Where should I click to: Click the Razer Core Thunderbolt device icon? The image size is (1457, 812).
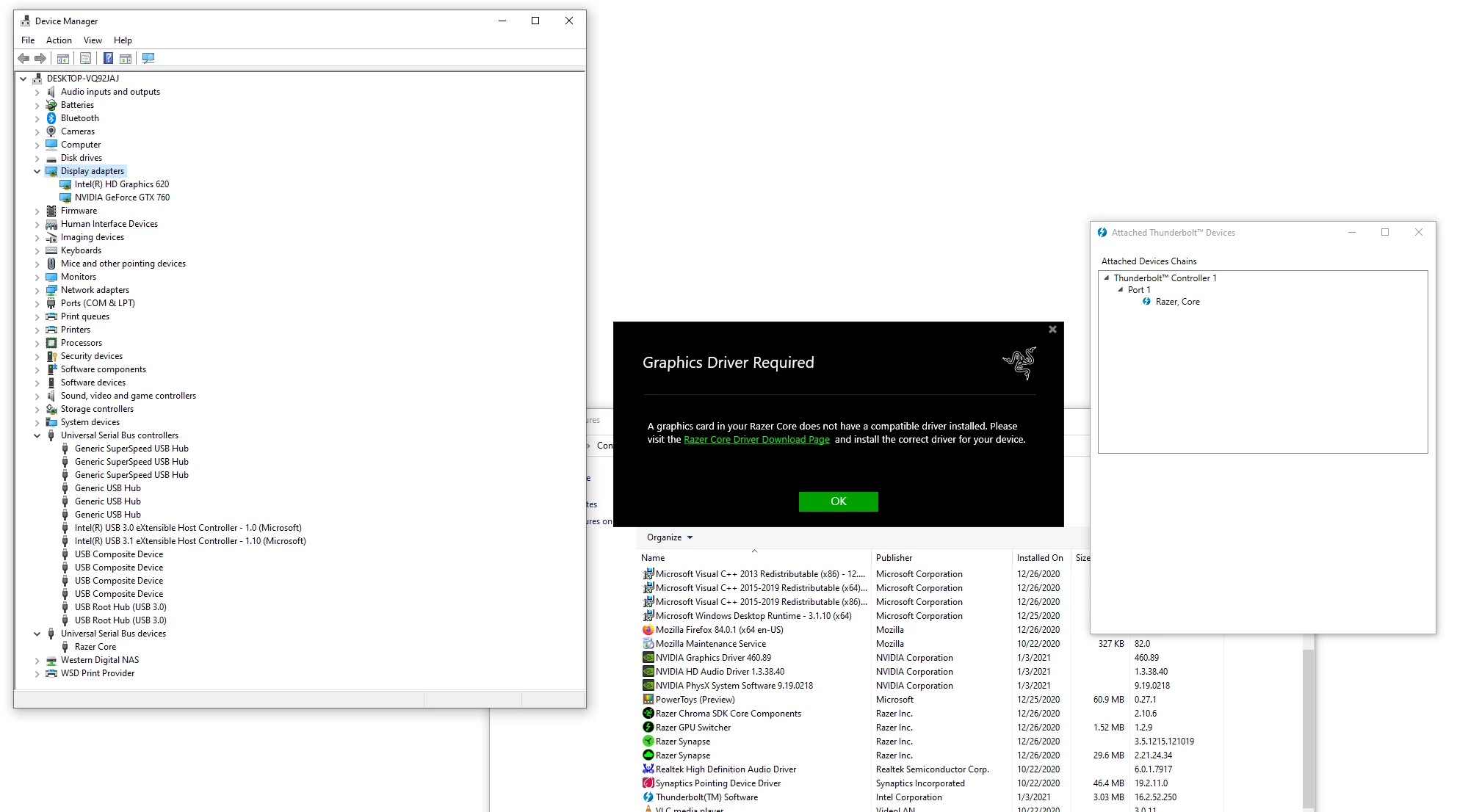(x=1146, y=302)
